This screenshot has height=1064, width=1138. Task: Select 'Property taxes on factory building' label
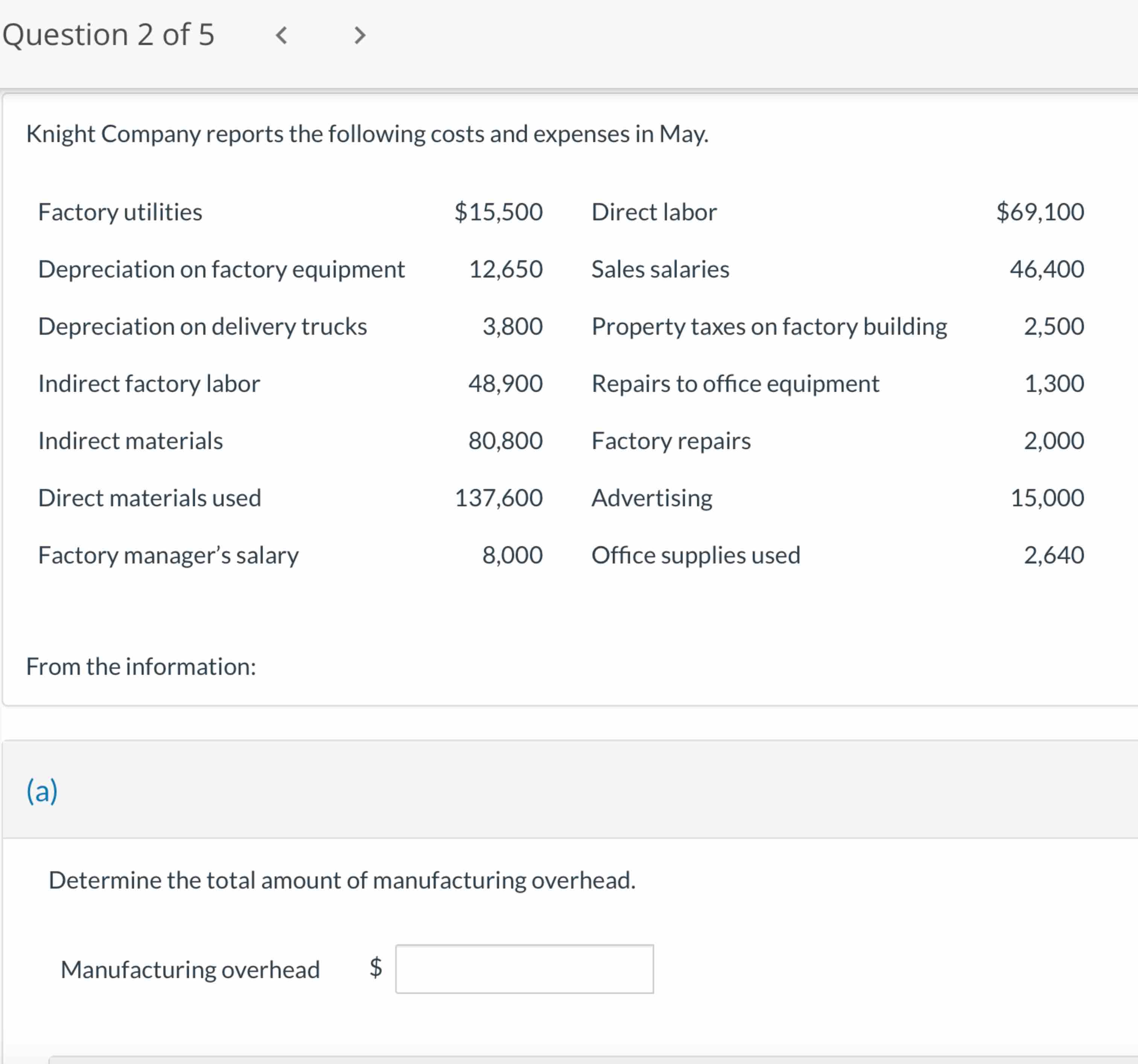click(769, 327)
